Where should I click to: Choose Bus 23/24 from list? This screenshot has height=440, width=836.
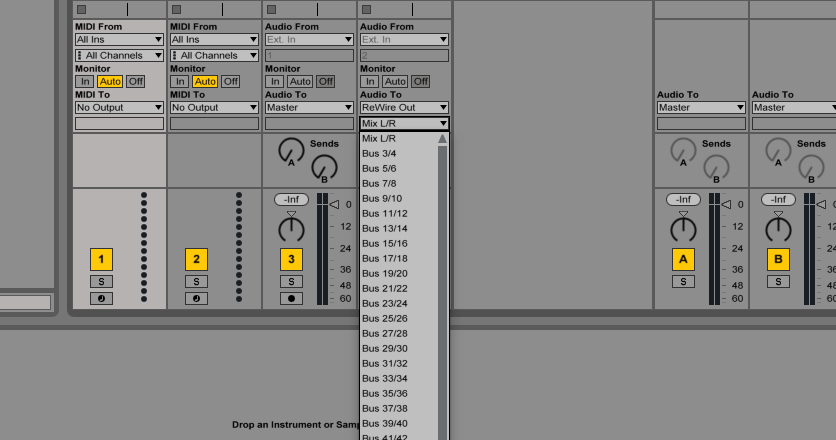click(x=399, y=303)
